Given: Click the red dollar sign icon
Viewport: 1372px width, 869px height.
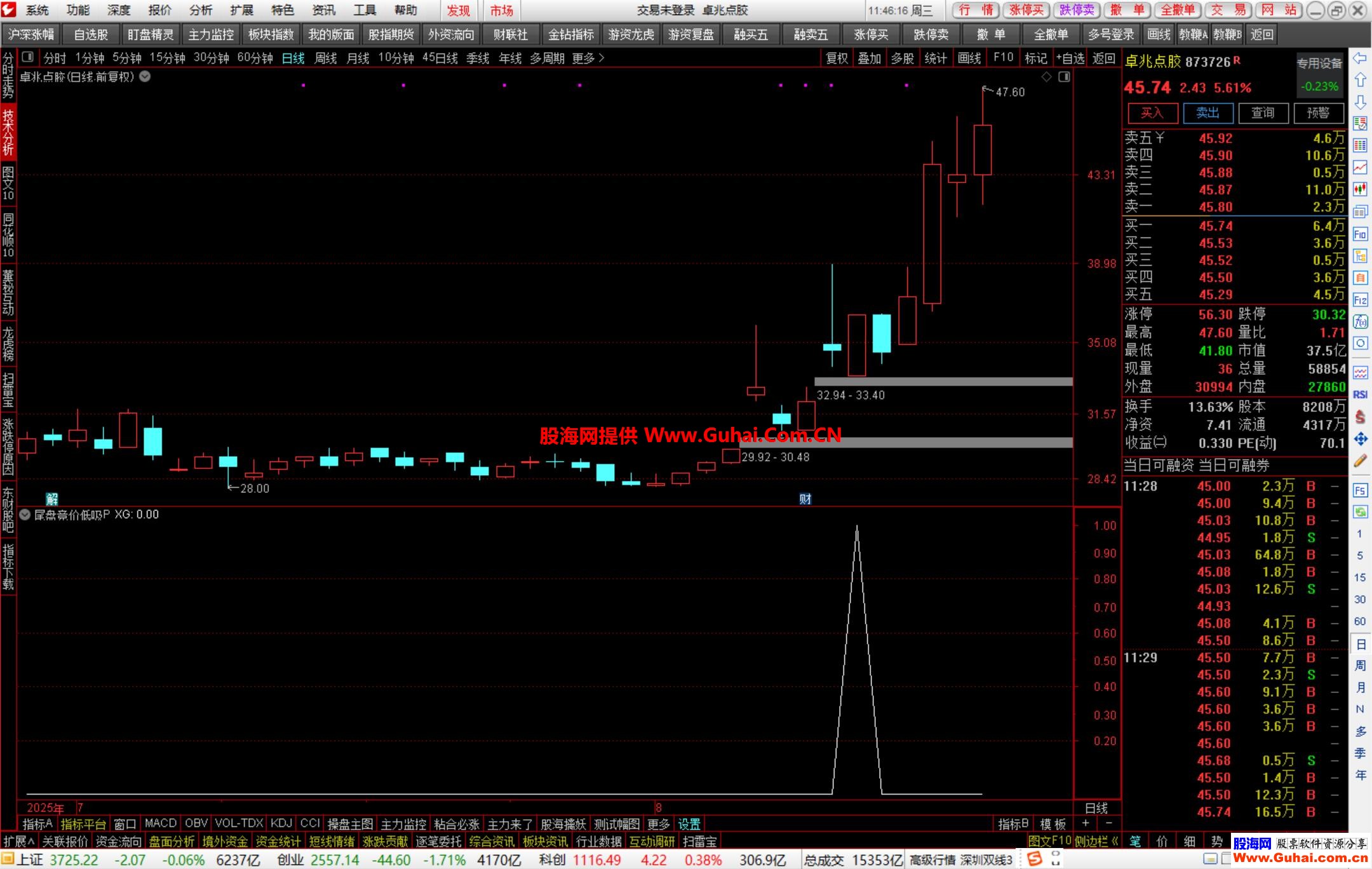Looking at the screenshot, I should click(x=1360, y=417).
